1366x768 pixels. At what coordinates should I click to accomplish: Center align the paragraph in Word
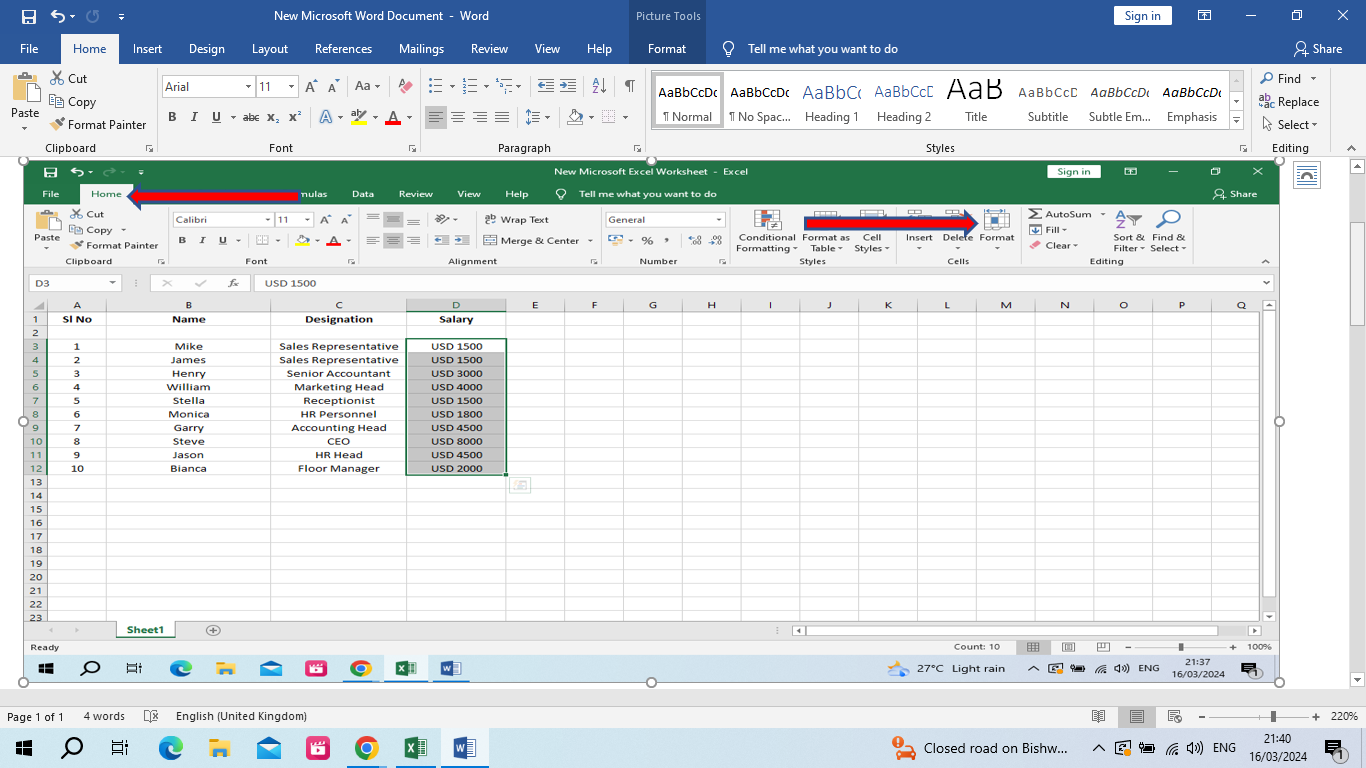point(457,117)
